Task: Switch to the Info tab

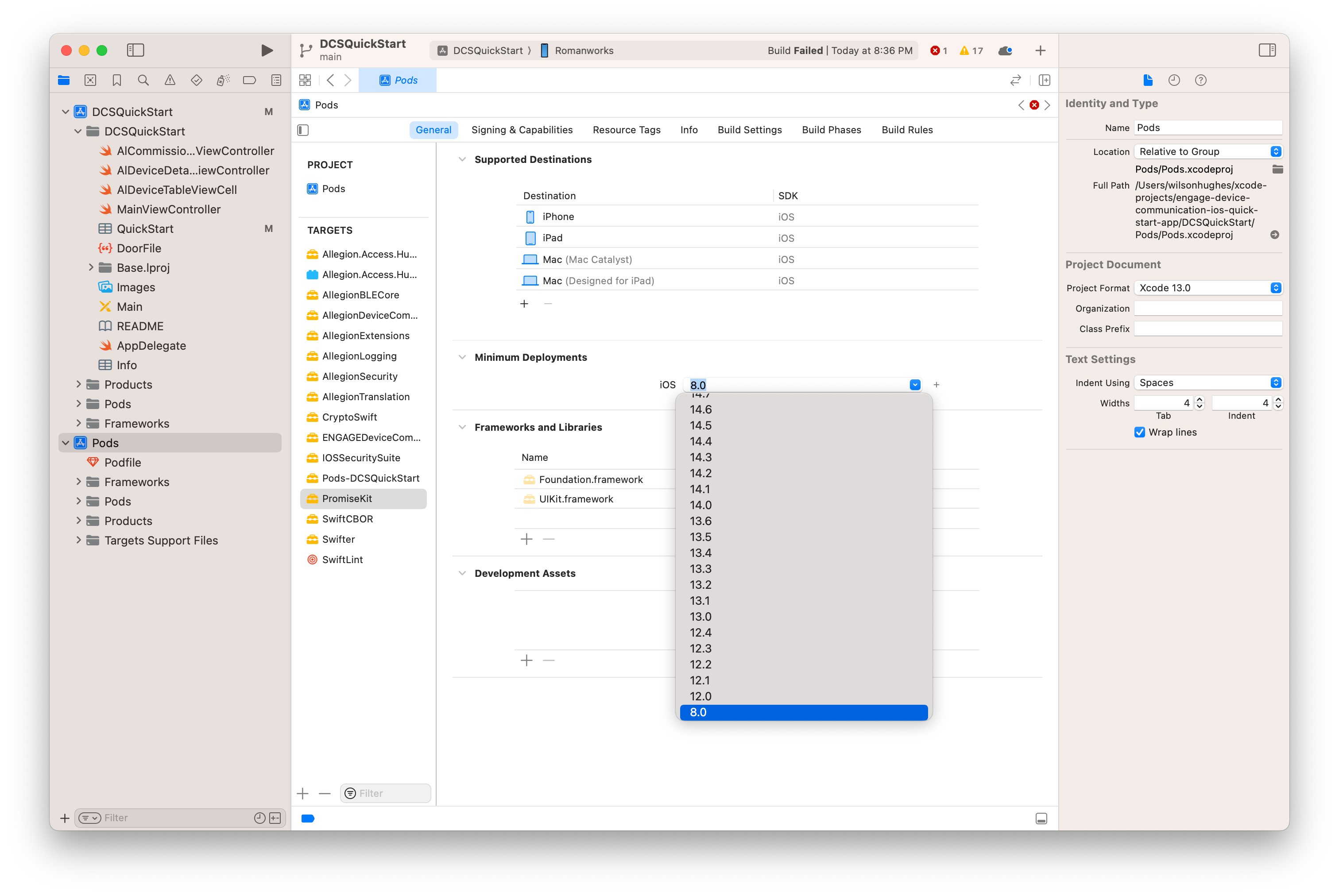Action: click(689, 130)
